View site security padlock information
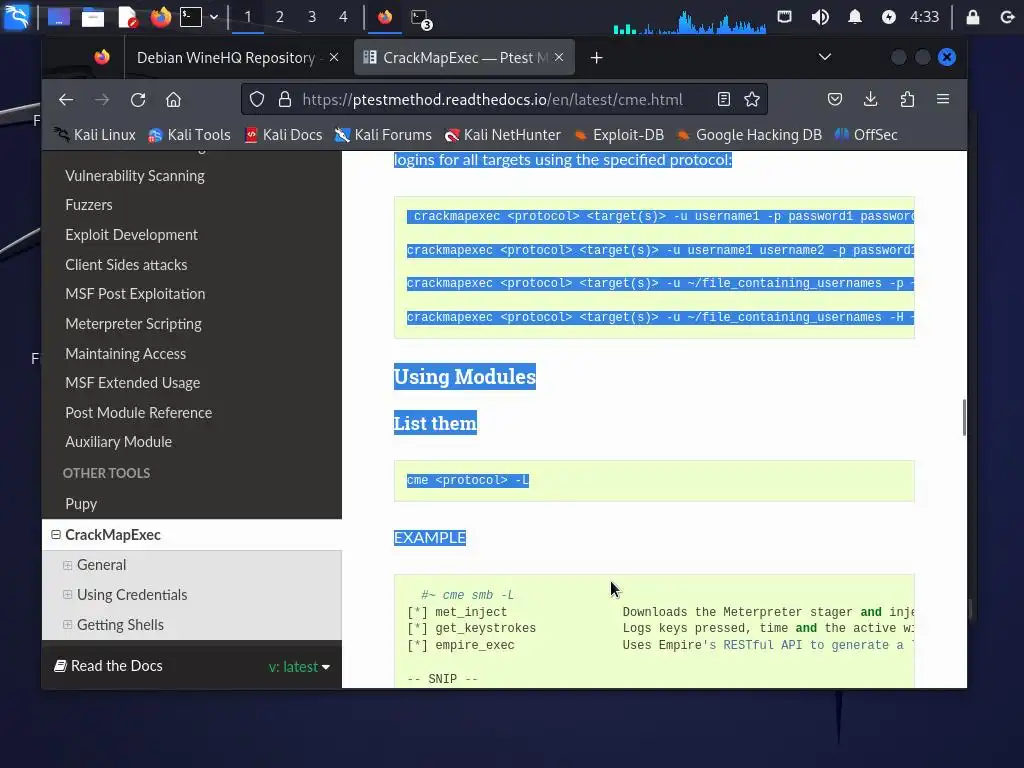Screen dimensions: 1024x768 pyautogui.click(x=285, y=99)
